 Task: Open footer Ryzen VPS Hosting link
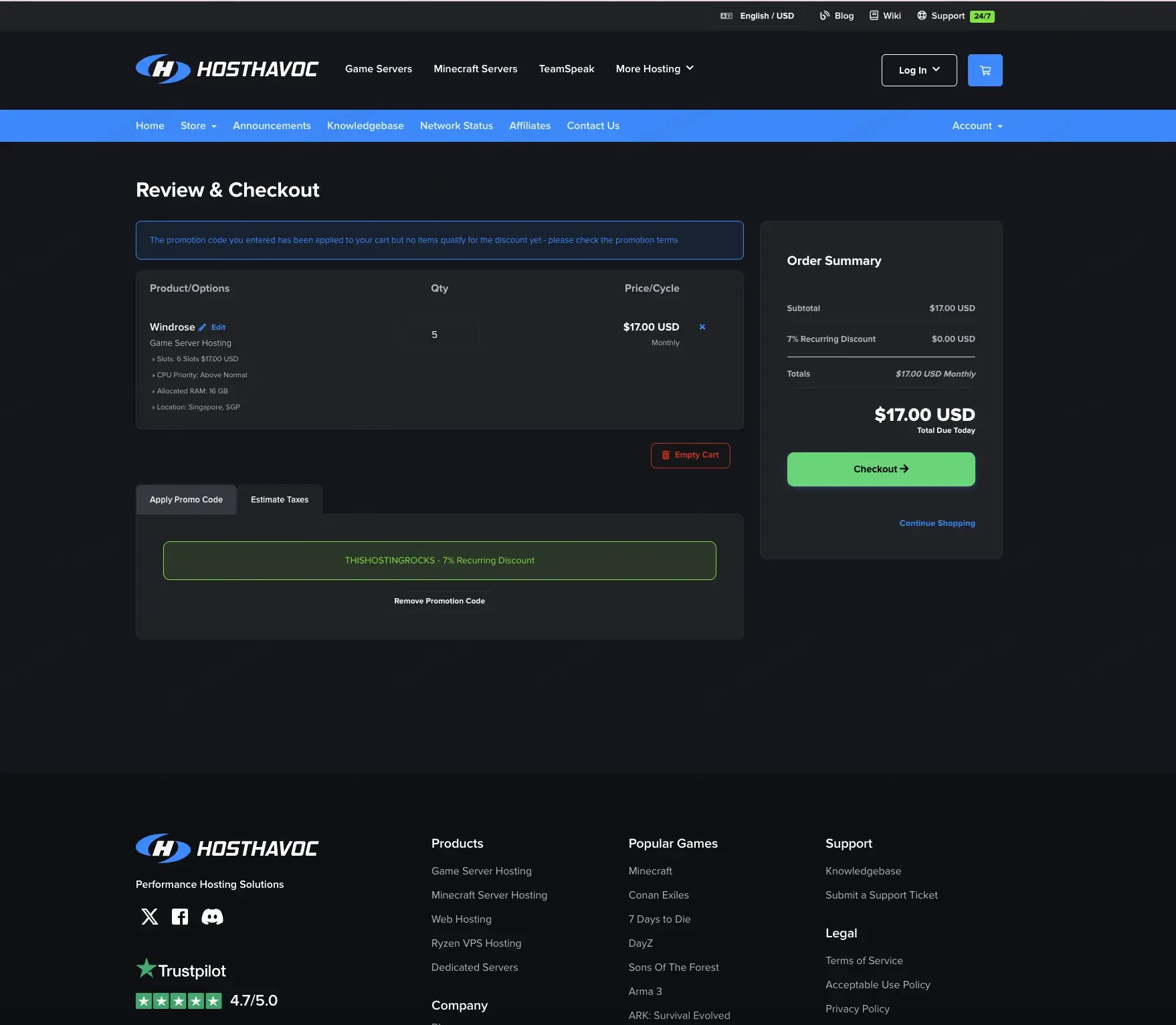tap(476, 943)
